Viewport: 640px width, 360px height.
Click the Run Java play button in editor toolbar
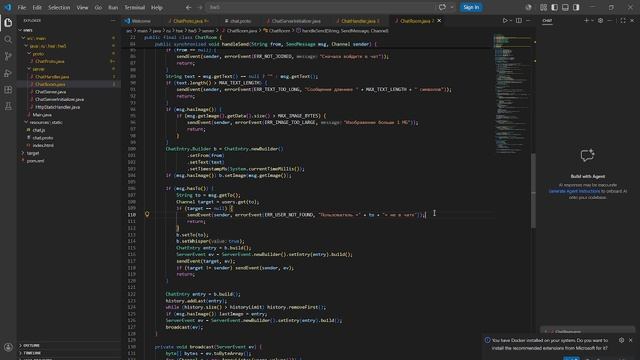[x=505, y=20]
